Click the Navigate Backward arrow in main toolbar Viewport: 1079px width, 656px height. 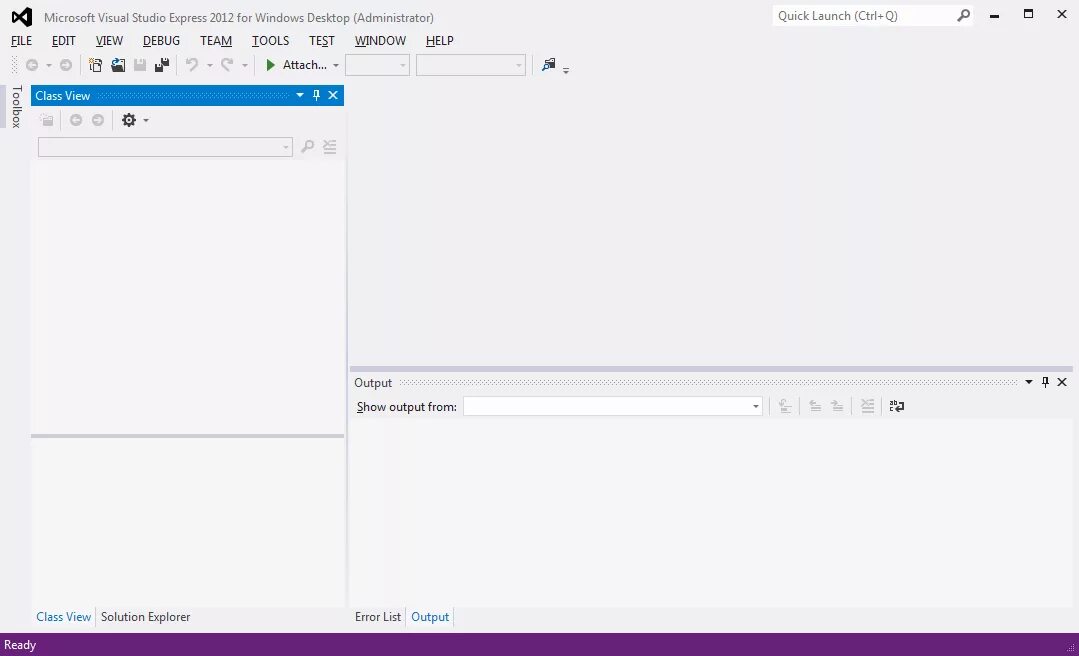(32, 65)
